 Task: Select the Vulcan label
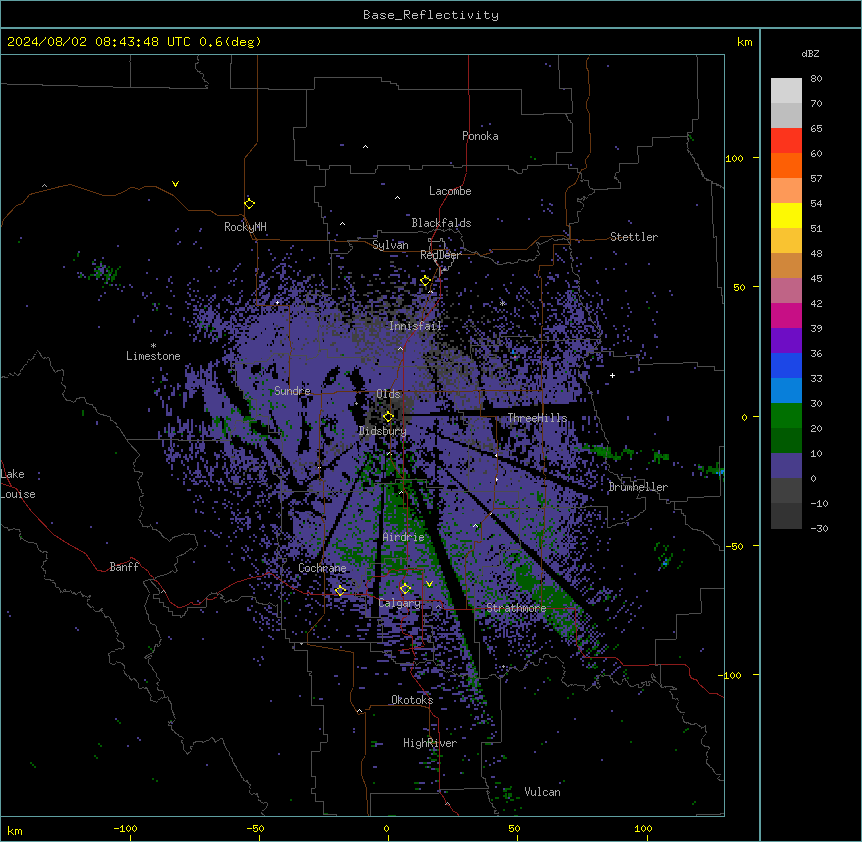pyautogui.click(x=543, y=792)
